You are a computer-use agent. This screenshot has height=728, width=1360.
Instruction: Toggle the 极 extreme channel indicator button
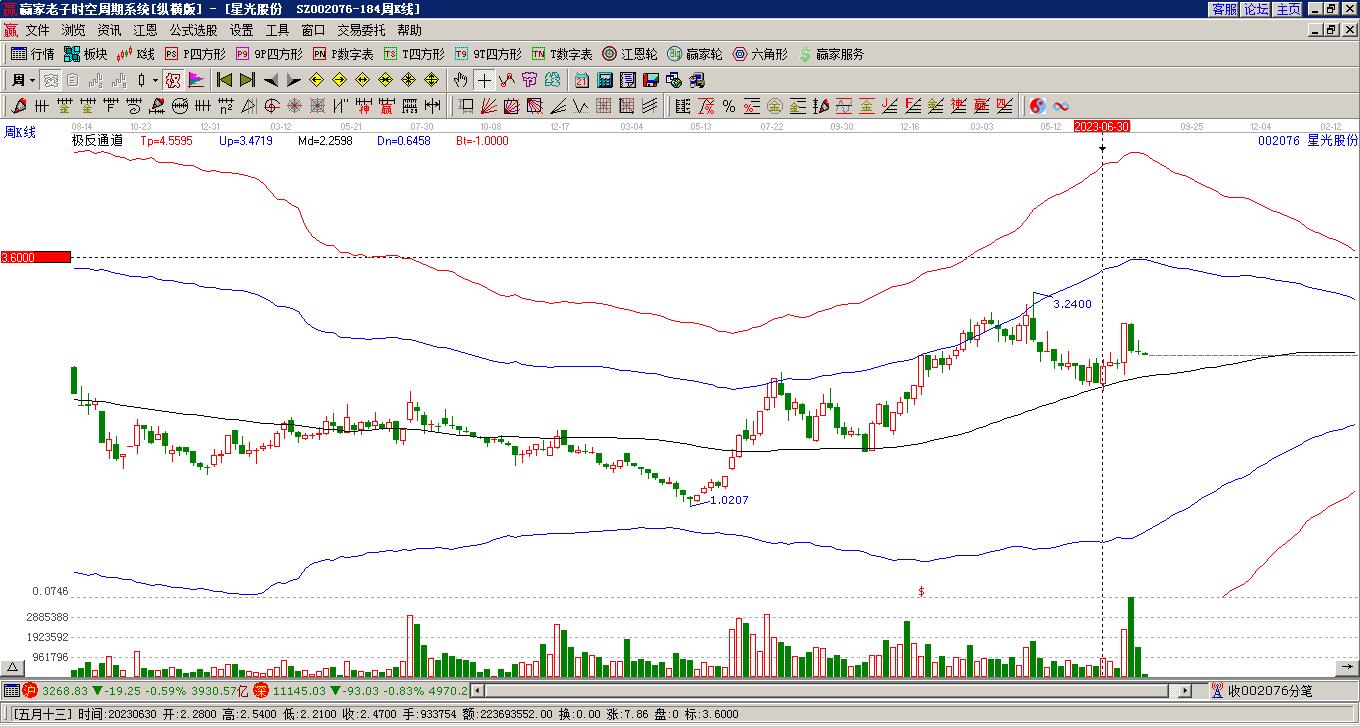(x=173, y=80)
